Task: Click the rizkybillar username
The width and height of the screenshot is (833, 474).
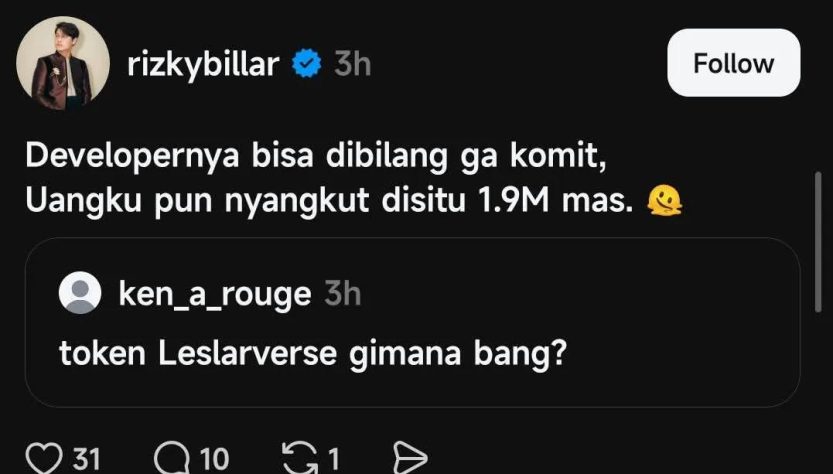Action: click(x=204, y=65)
